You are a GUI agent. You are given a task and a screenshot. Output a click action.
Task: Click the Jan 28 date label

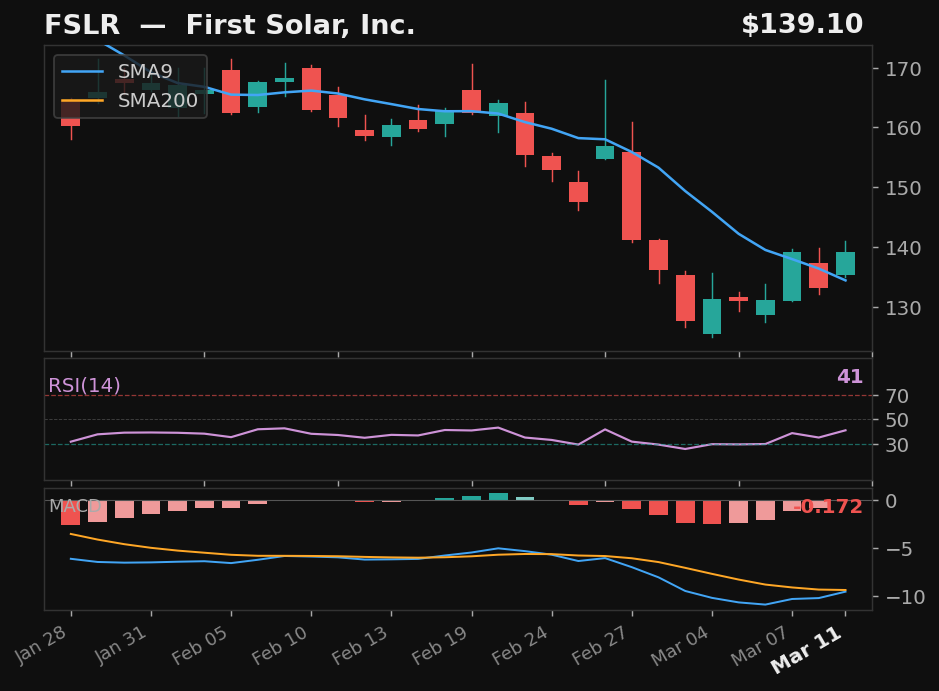41,645
